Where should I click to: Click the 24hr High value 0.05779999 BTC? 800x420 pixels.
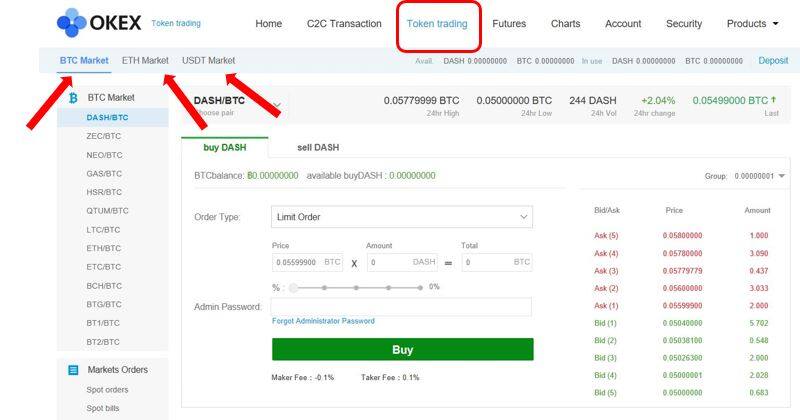pyautogui.click(x=421, y=101)
